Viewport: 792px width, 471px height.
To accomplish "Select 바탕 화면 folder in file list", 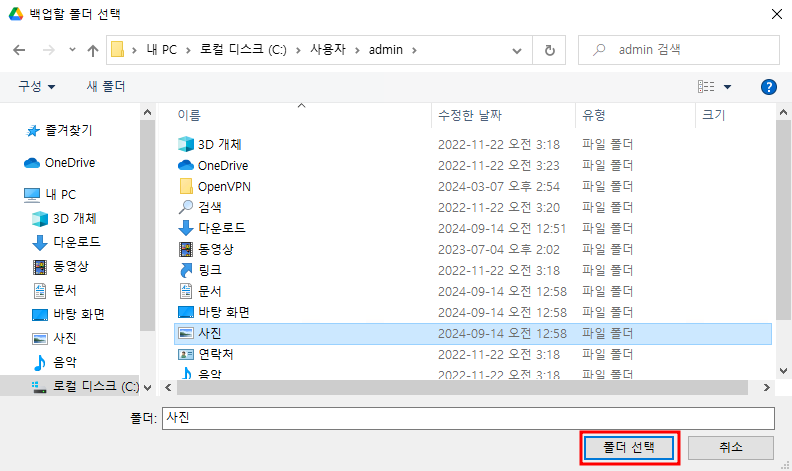I will 223,312.
